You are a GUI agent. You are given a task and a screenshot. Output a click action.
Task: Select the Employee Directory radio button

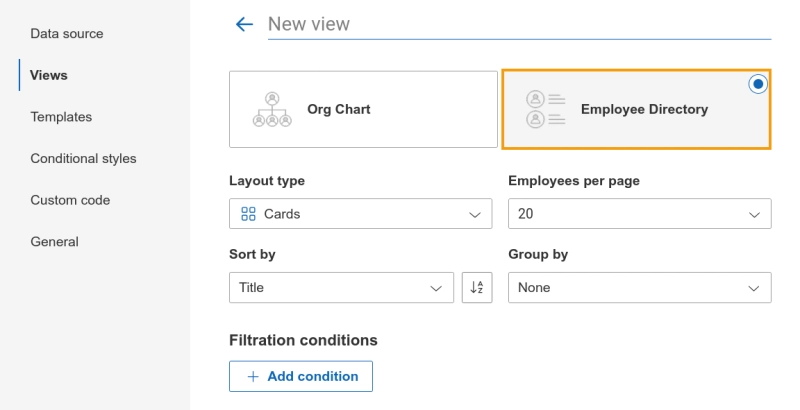point(758,84)
